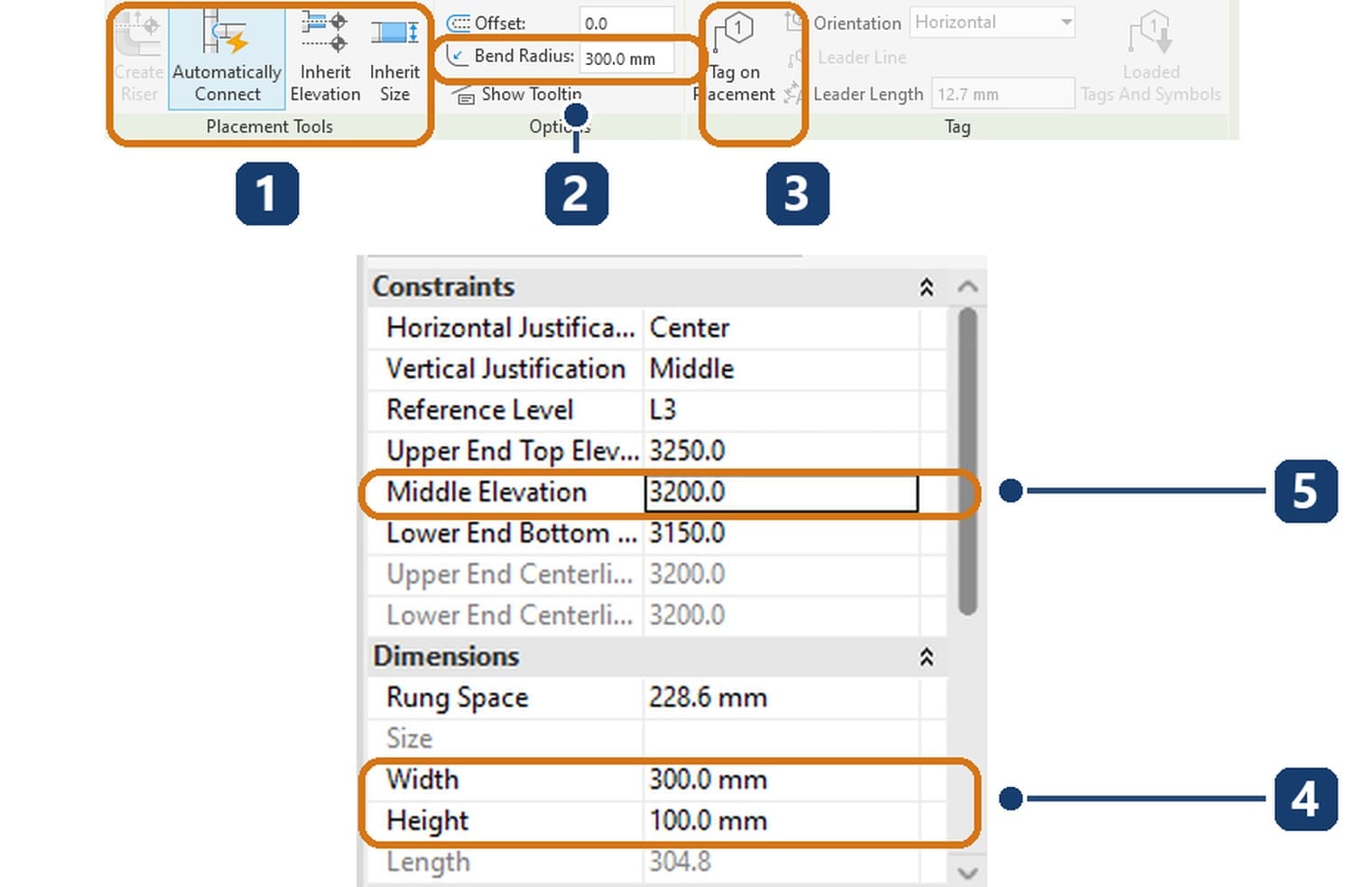
Task: Open Loaded Tags And Symbols
Action: pyautogui.click(x=1151, y=56)
